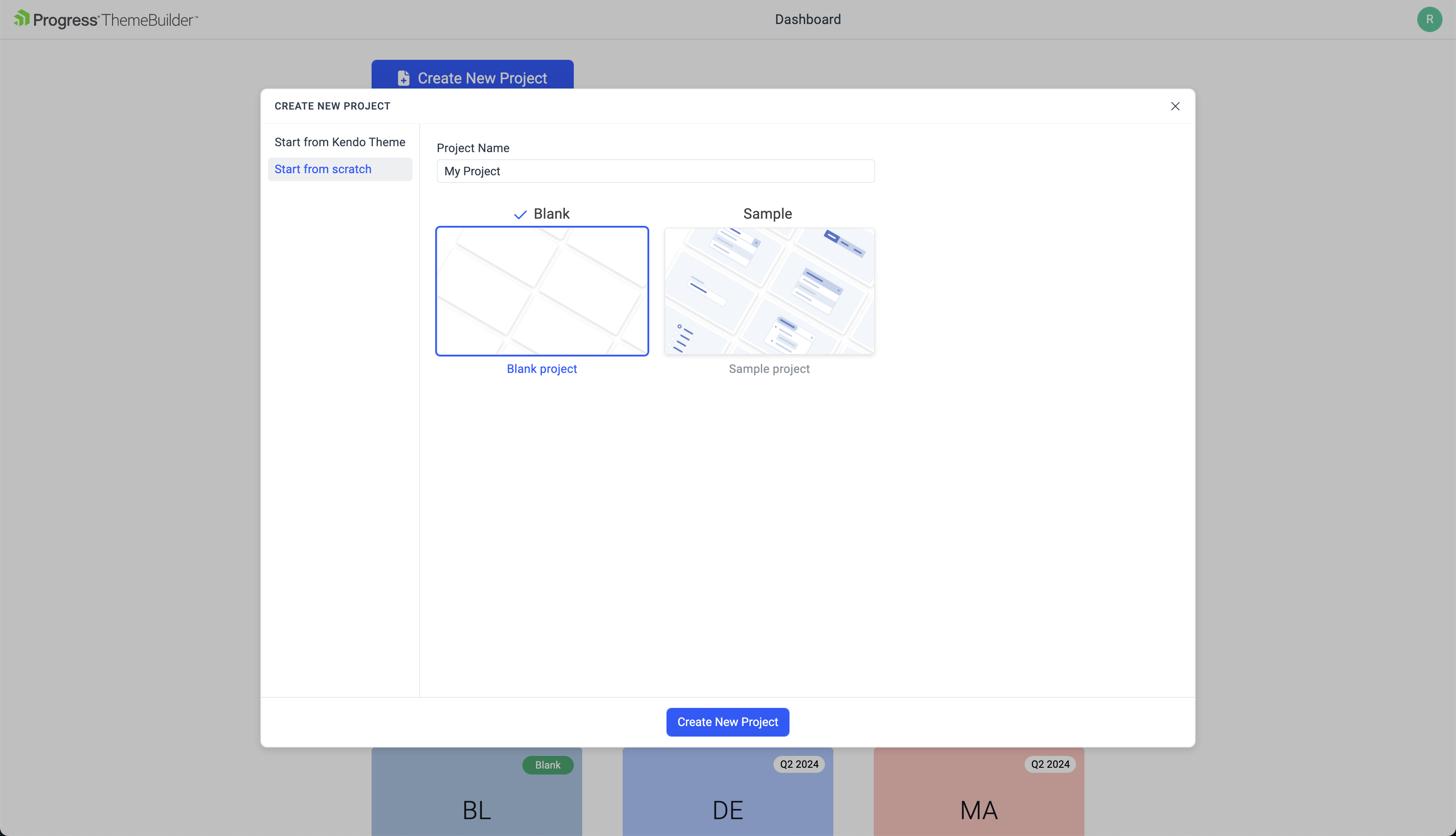
Task: Click the Sample project link
Action: tap(769, 369)
